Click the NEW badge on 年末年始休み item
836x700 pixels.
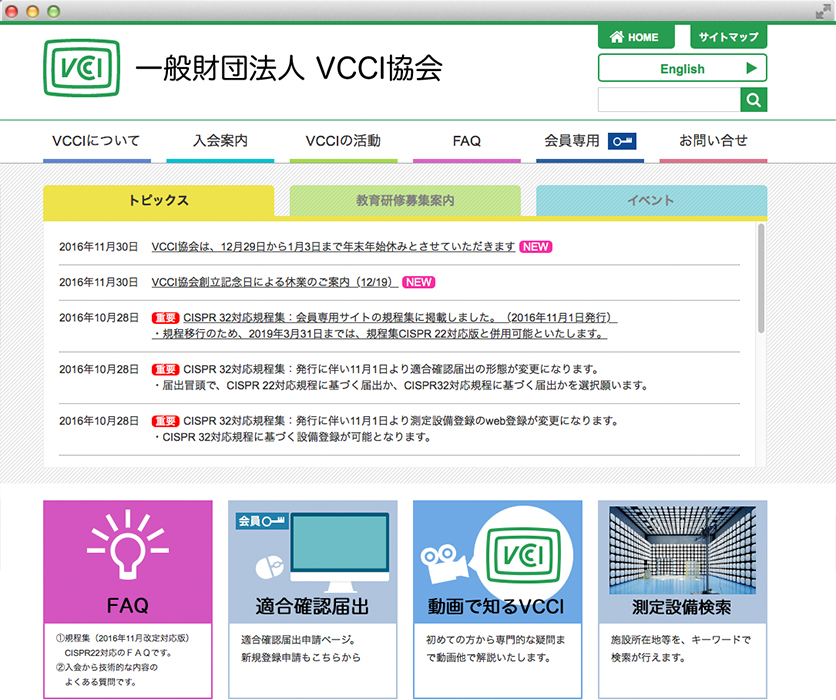coord(536,247)
